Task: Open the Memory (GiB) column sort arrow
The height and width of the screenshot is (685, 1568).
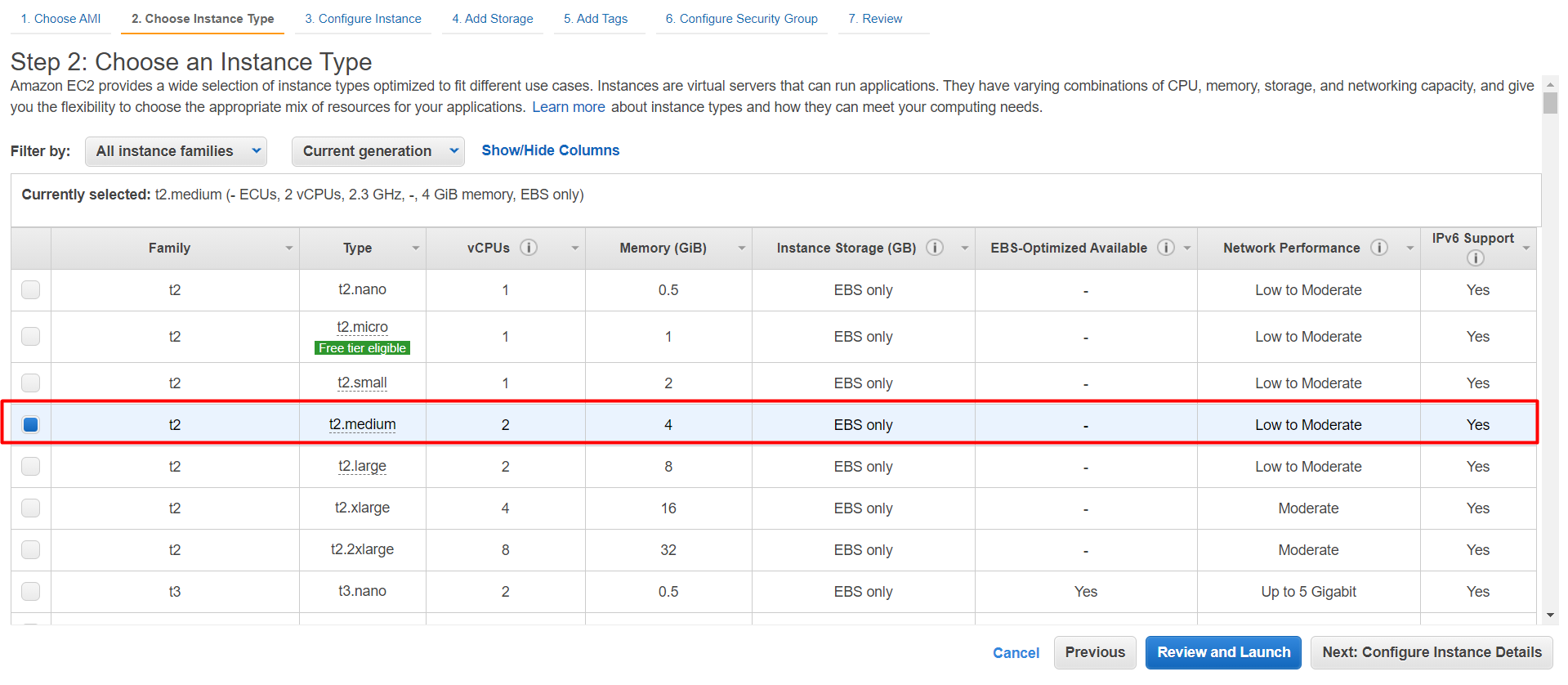Action: pyautogui.click(x=742, y=248)
